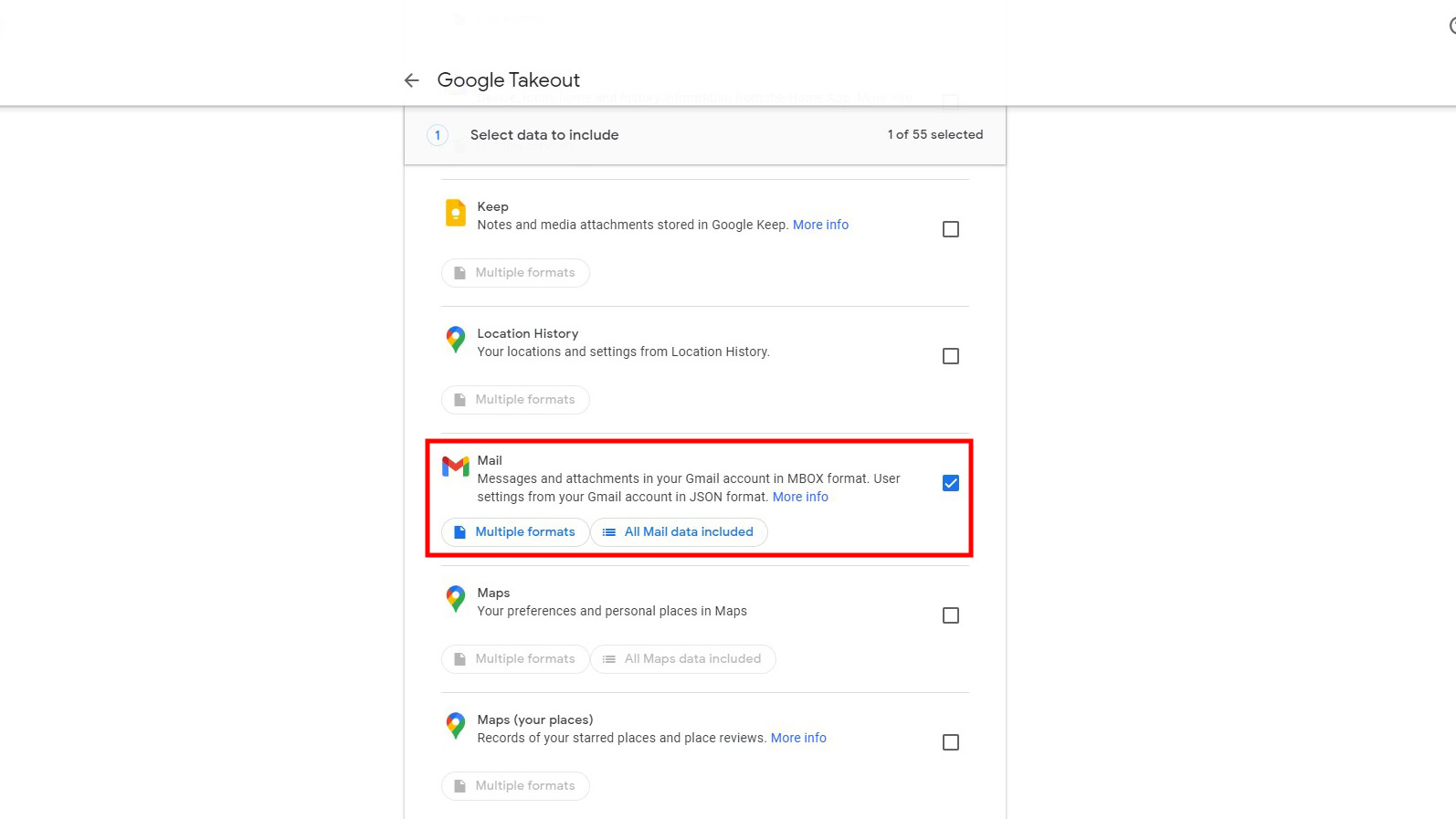The height and width of the screenshot is (819, 1456).
Task: Collapse the Select data to include header
Action: tap(704, 135)
